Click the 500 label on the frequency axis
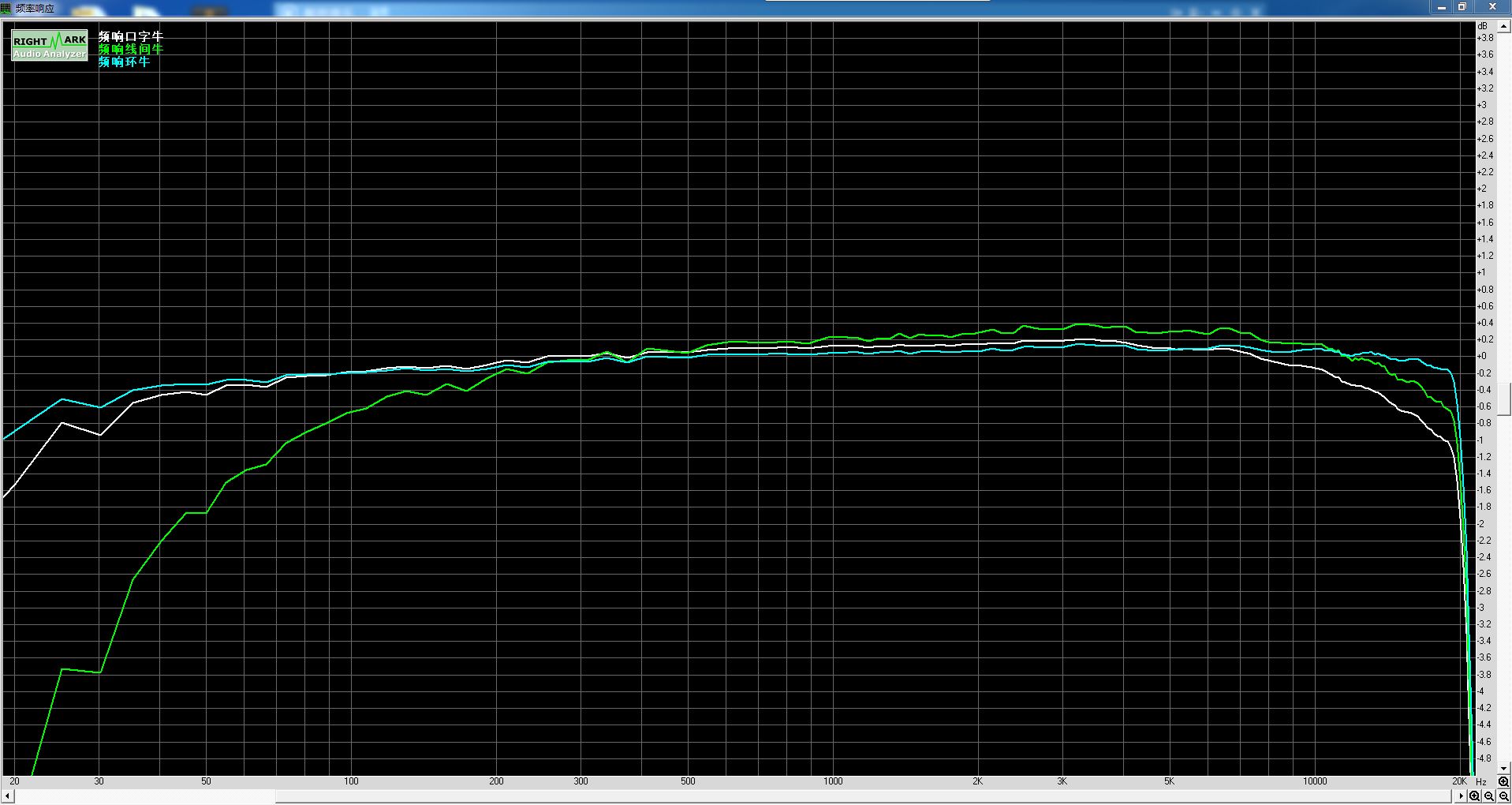The height and width of the screenshot is (805, 1512). (x=688, y=781)
